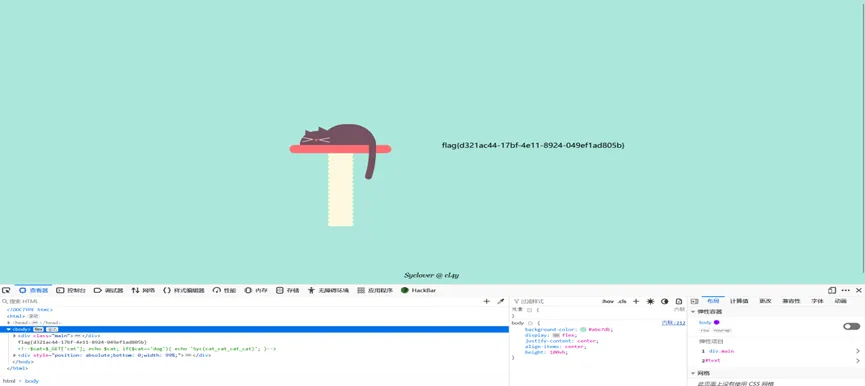
Task: Expand the head element node
Action: [9, 323]
